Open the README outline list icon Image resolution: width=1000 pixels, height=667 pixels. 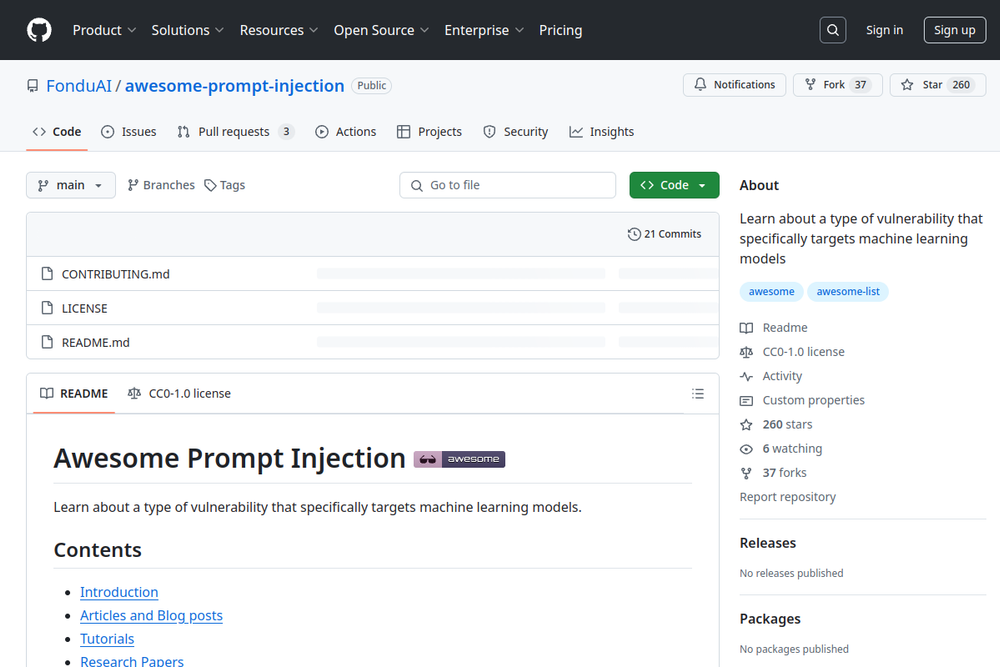(698, 393)
